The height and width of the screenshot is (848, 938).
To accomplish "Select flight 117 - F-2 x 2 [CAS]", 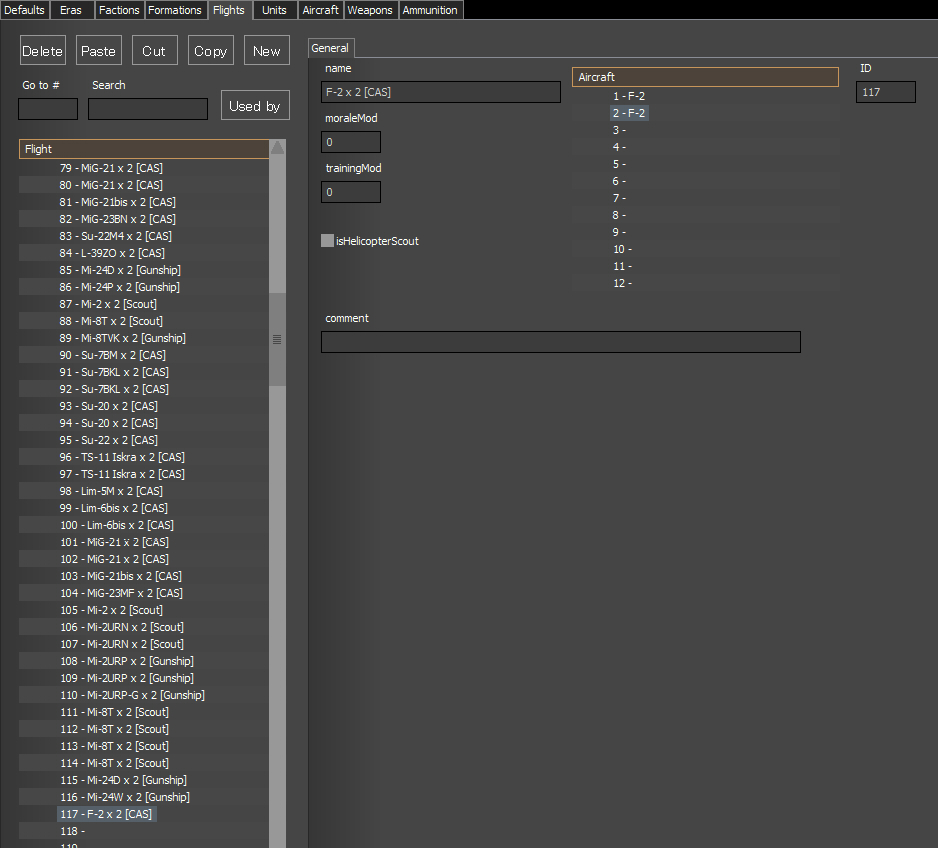I will pyautogui.click(x=106, y=814).
